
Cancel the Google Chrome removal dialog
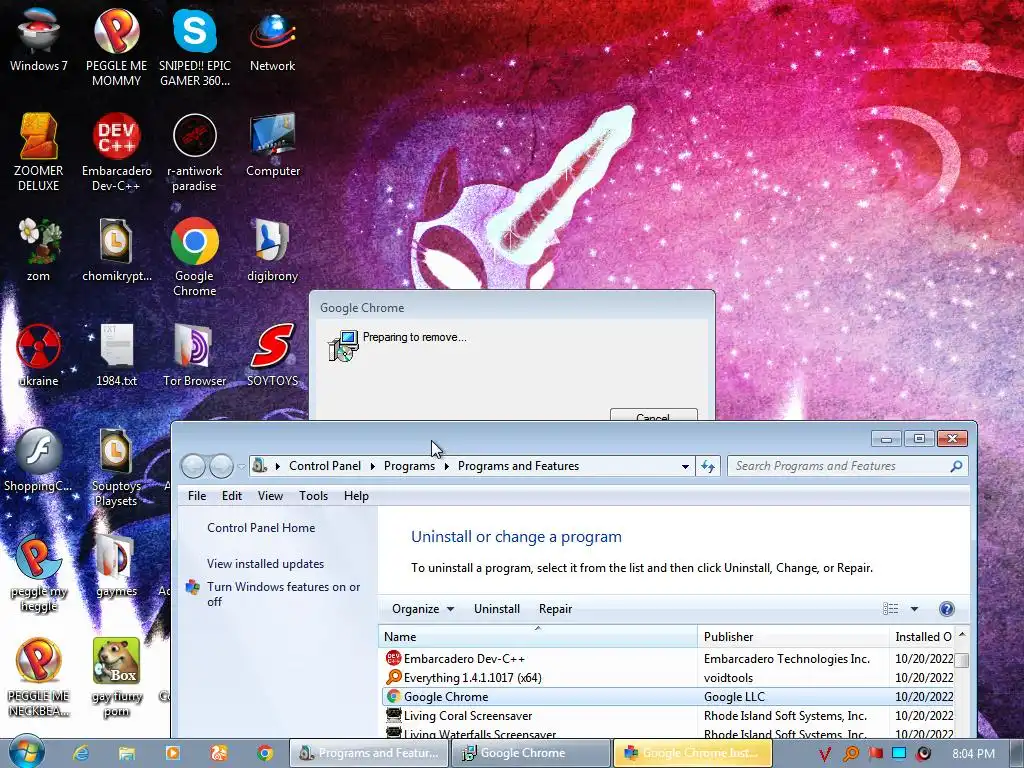[654, 415]
